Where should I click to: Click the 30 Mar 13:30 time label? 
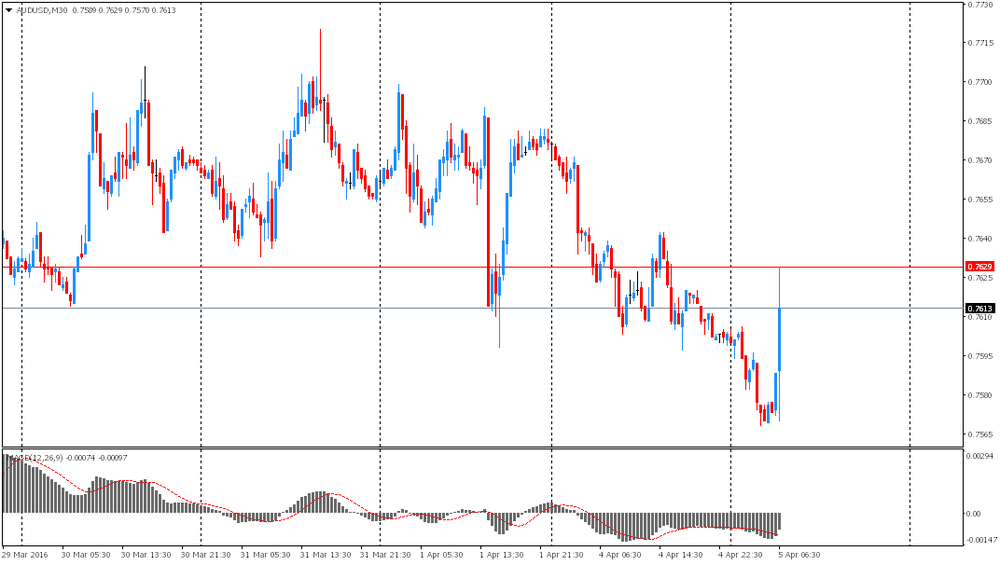click(146, 555)
